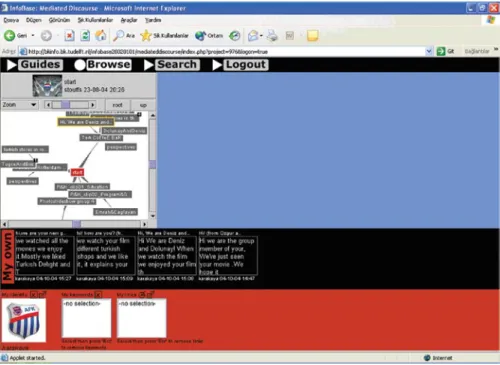This screenshot has height=365, width=500.
Task: Click the grayed Forward arrow icon
Action: point(46,36)
